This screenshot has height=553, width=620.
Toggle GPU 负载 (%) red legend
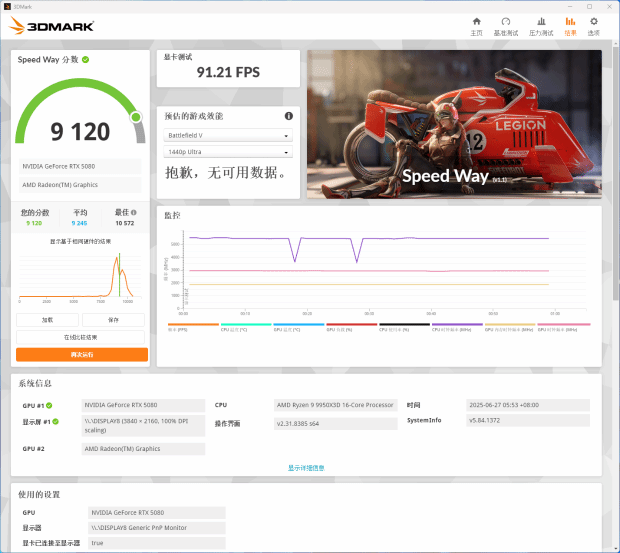point(352,327)
